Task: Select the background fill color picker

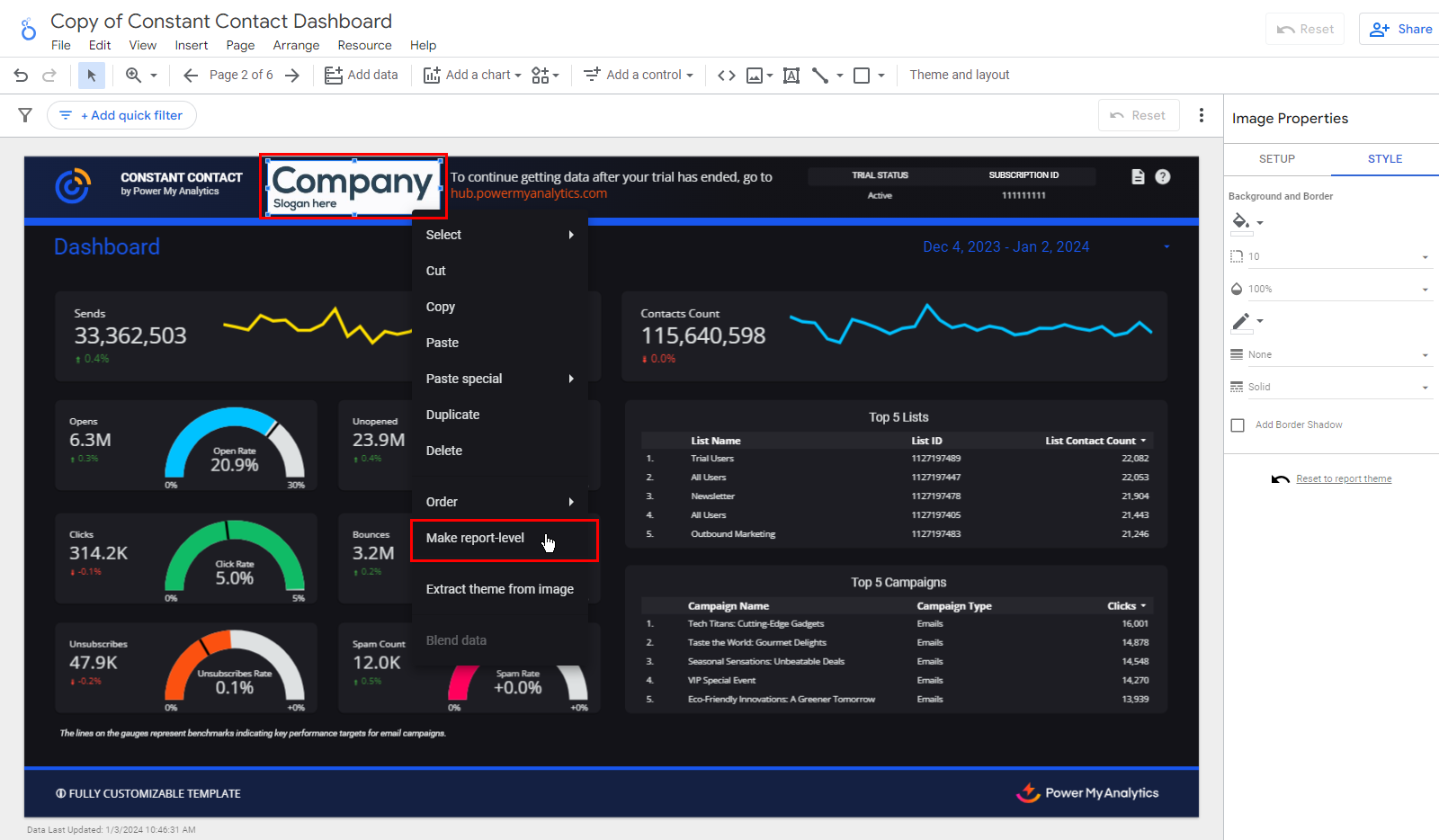Action: pyautogui.click(x=1241, y=222)
